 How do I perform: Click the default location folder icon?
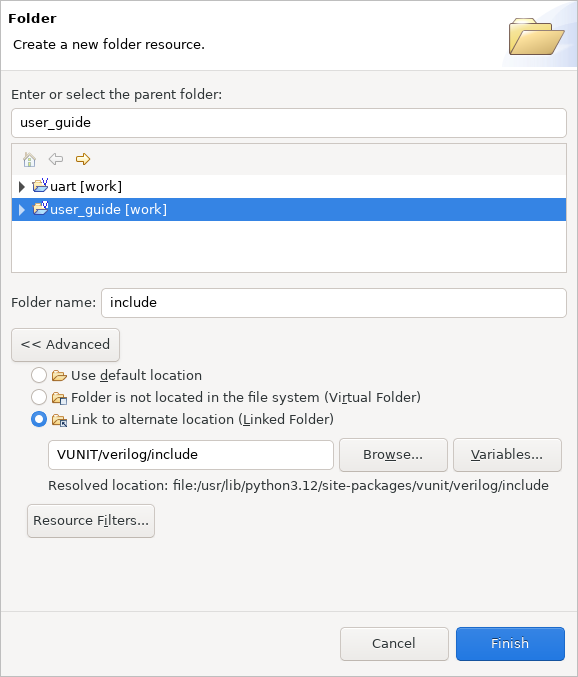59,376
